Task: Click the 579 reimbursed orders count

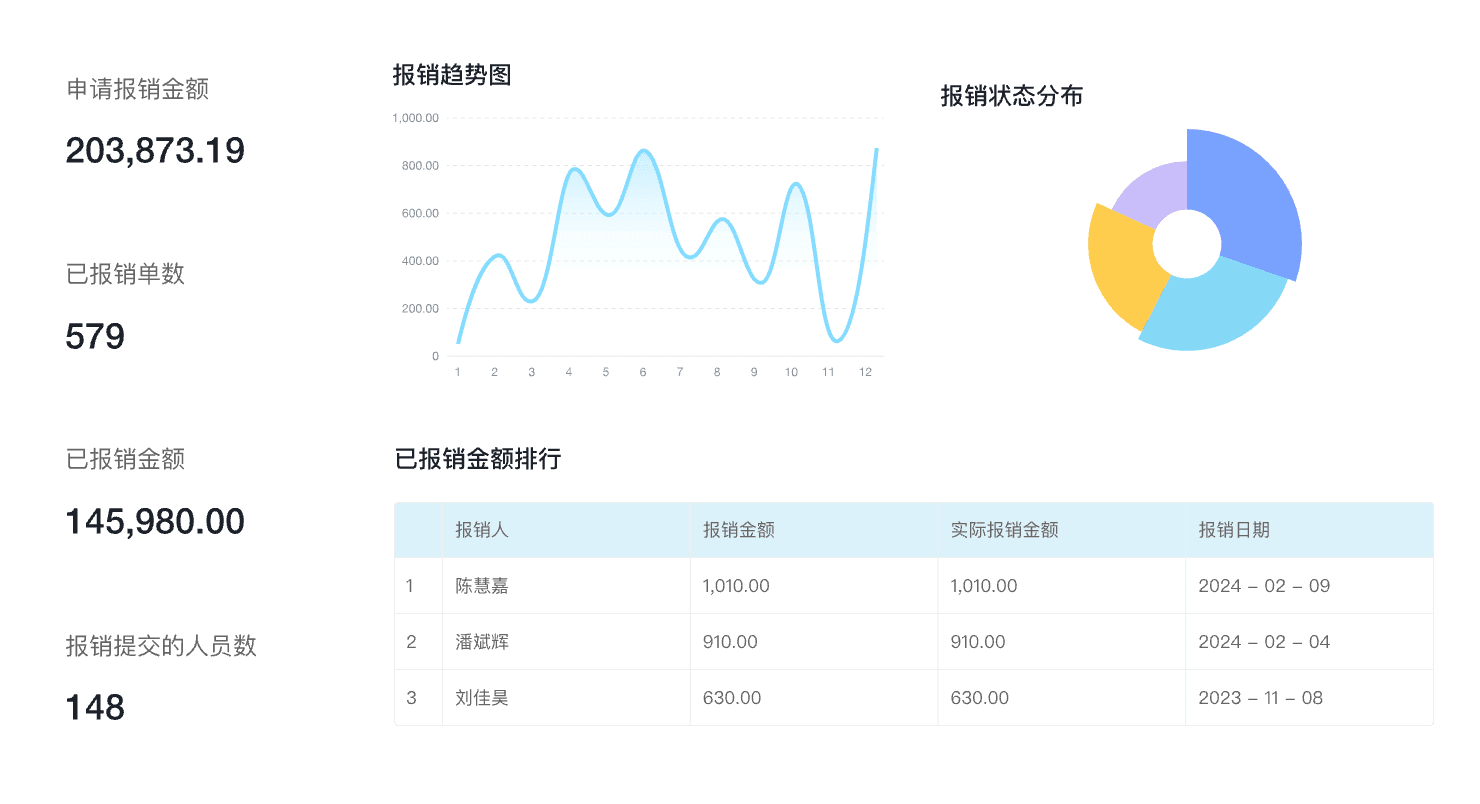Action: tap(95, 337)
